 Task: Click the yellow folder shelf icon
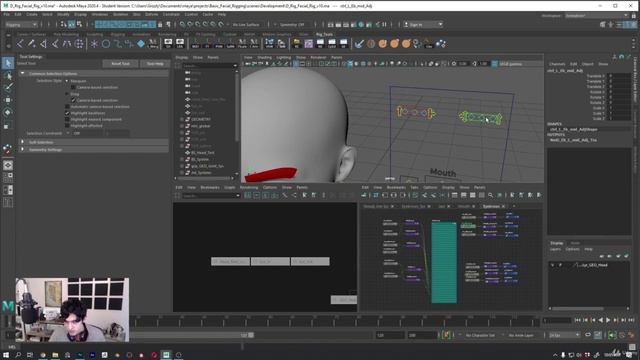point(297,43)
